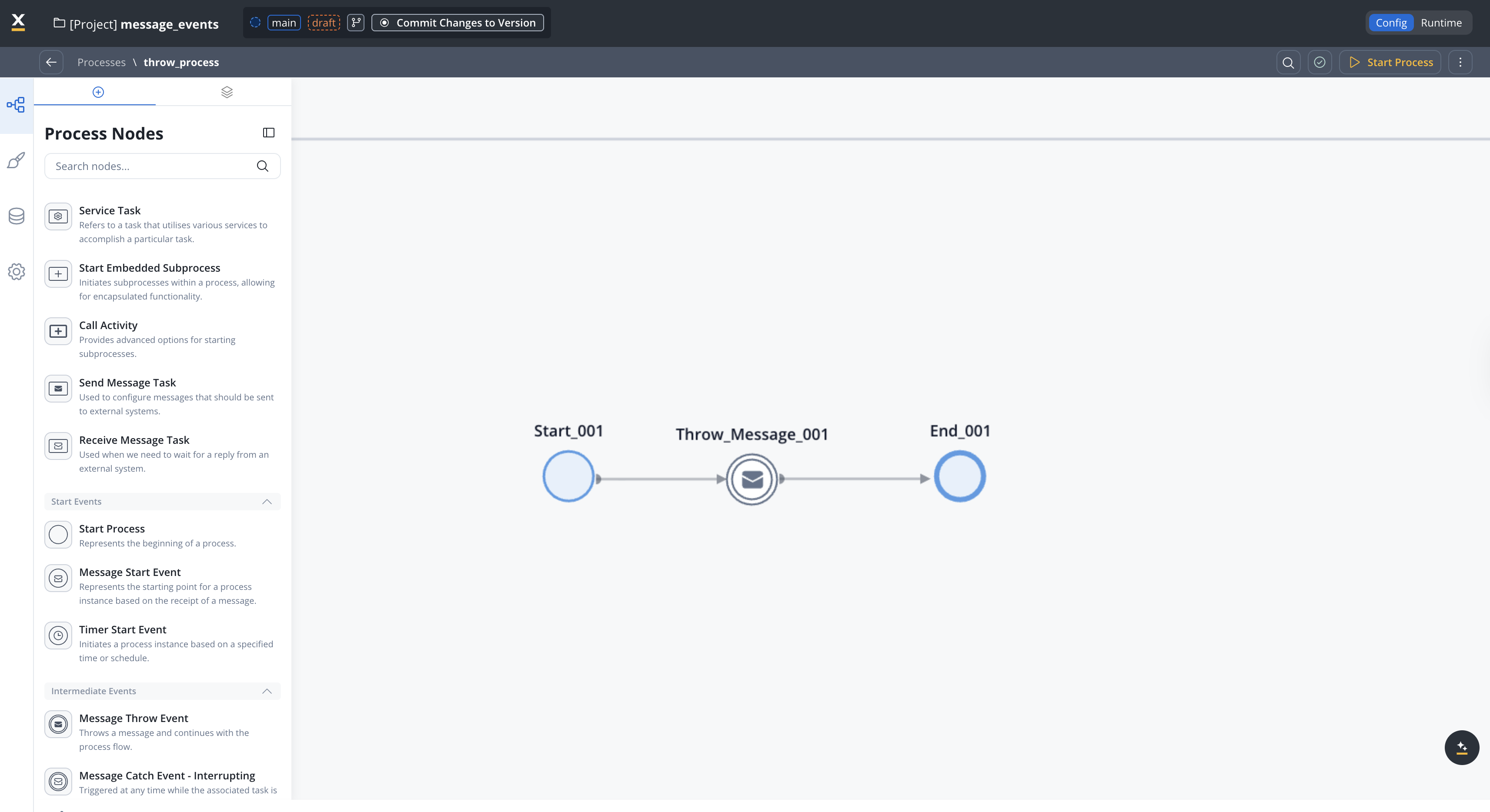This screenshot has width=1490, height=812.
Task: Click the back arrow button in the breadcrumb
Action: tap(51, 63)
